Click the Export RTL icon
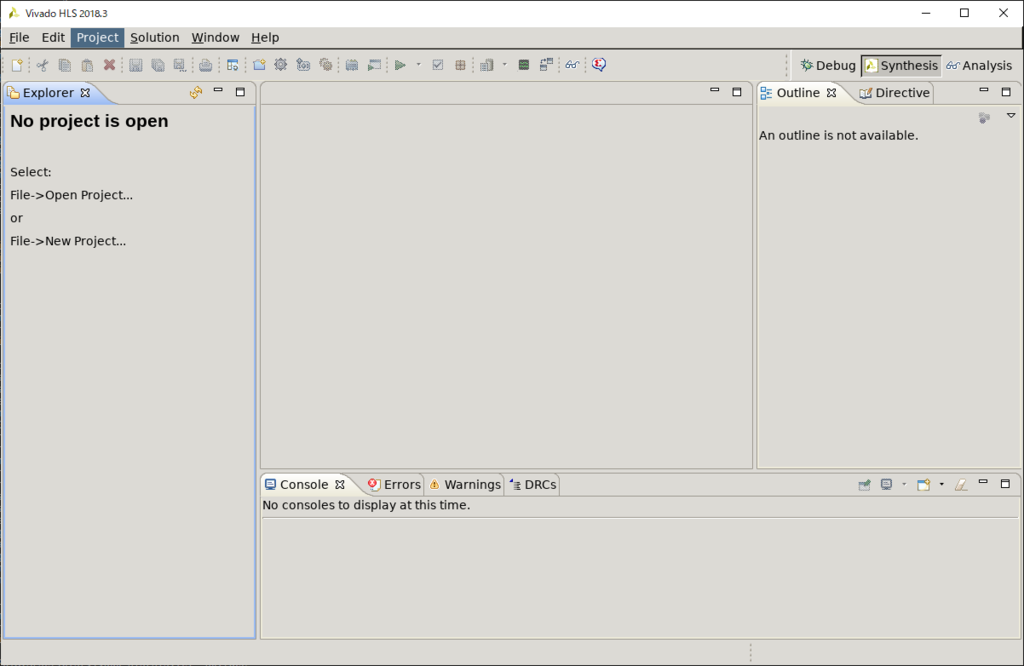The width and height of the screenshot is (1024, 666). 460,65
